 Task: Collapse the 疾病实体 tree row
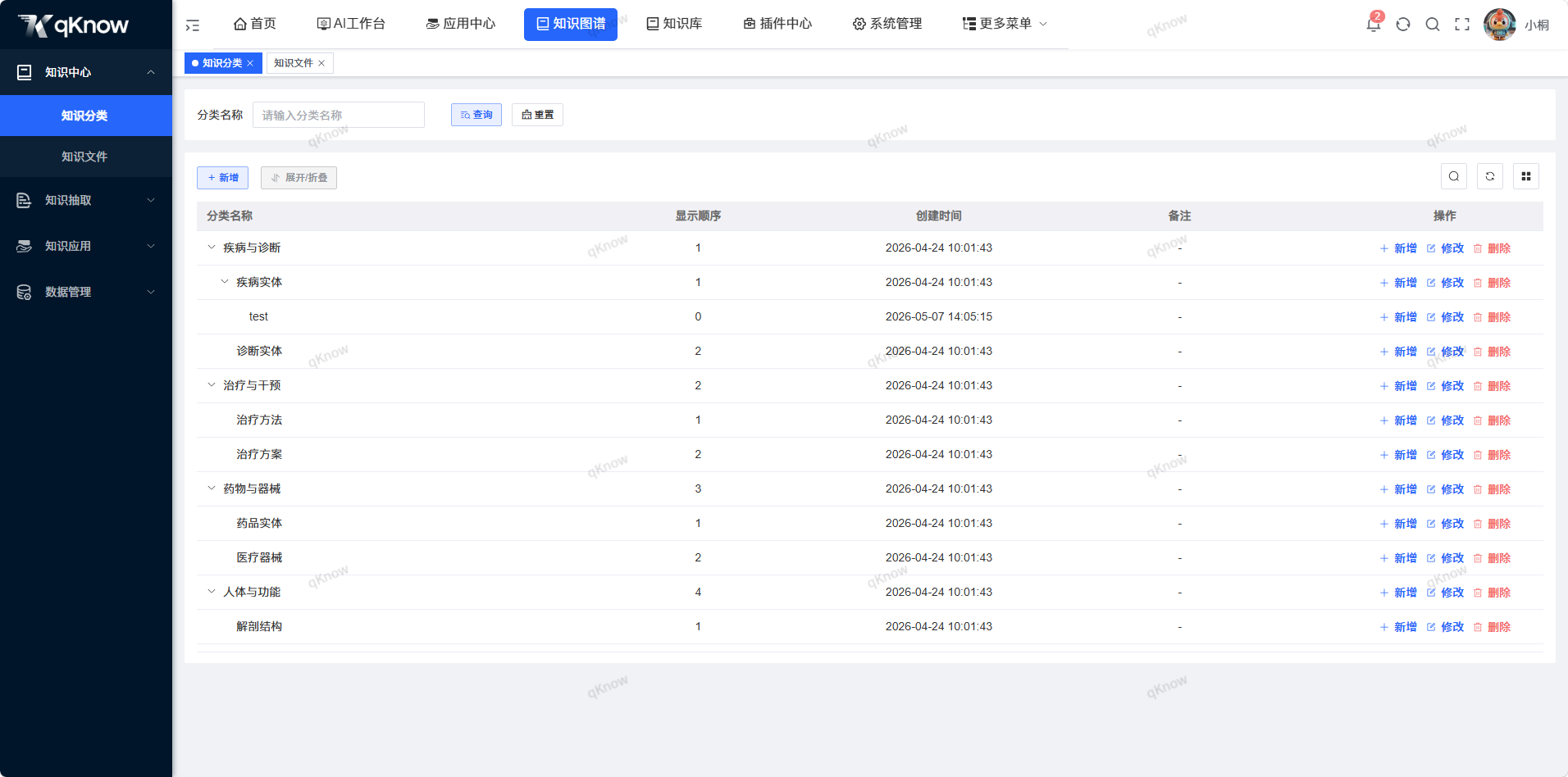(225, 282)
